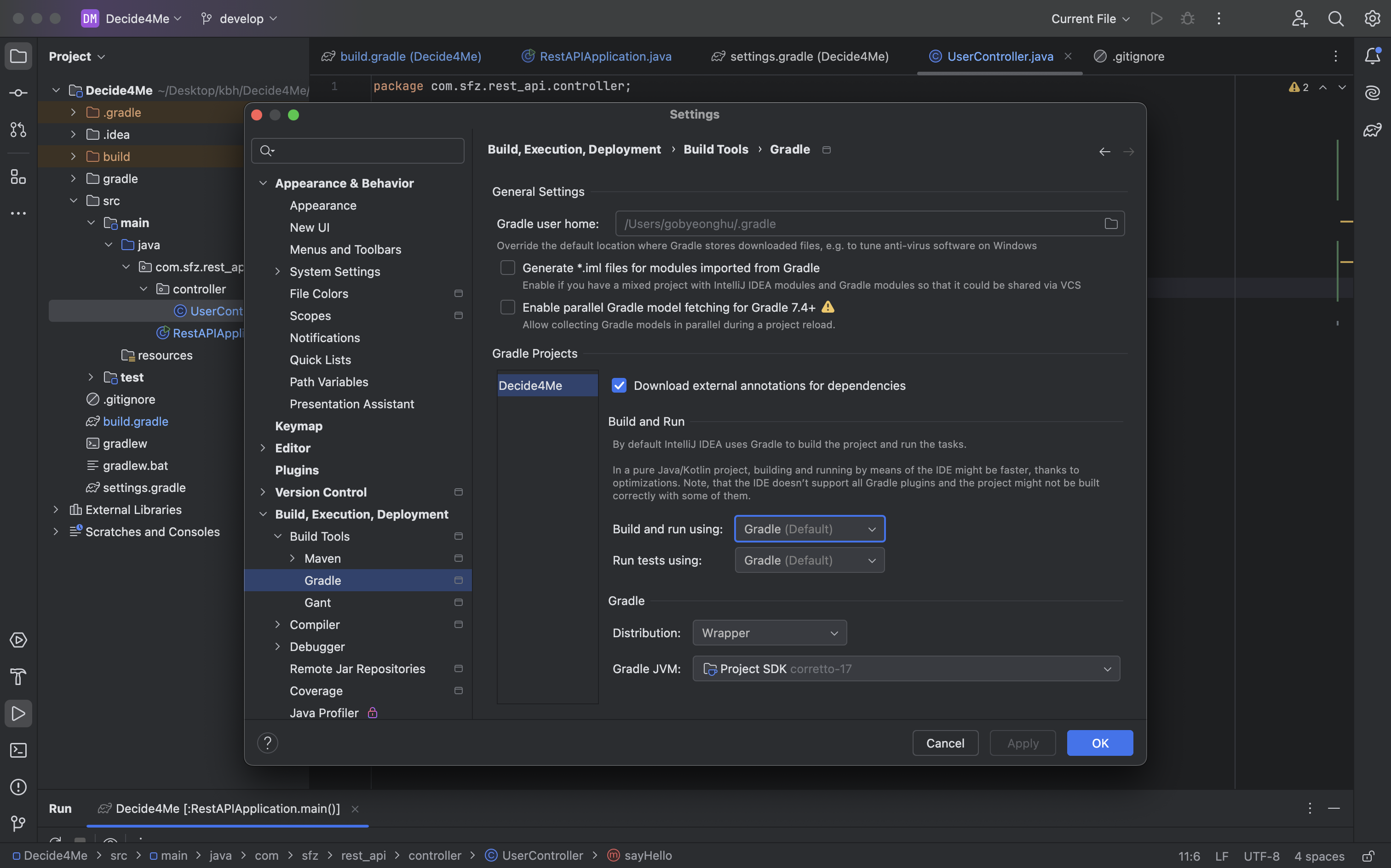Select Keymap in Settings tree

coord(299,426)
